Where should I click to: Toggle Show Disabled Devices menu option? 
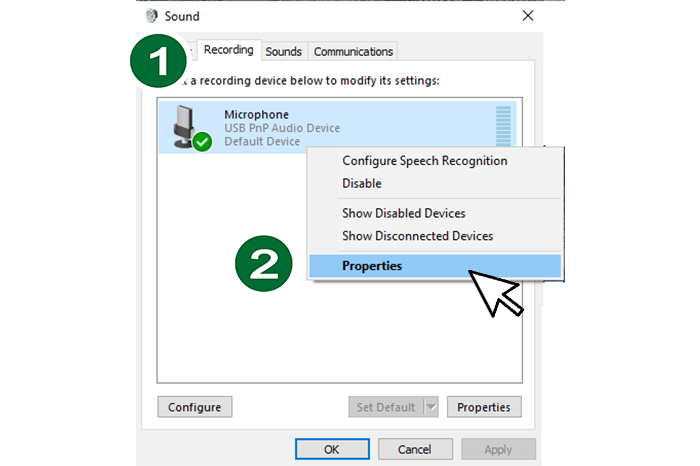pyautogui.click(x=403, y=213)
